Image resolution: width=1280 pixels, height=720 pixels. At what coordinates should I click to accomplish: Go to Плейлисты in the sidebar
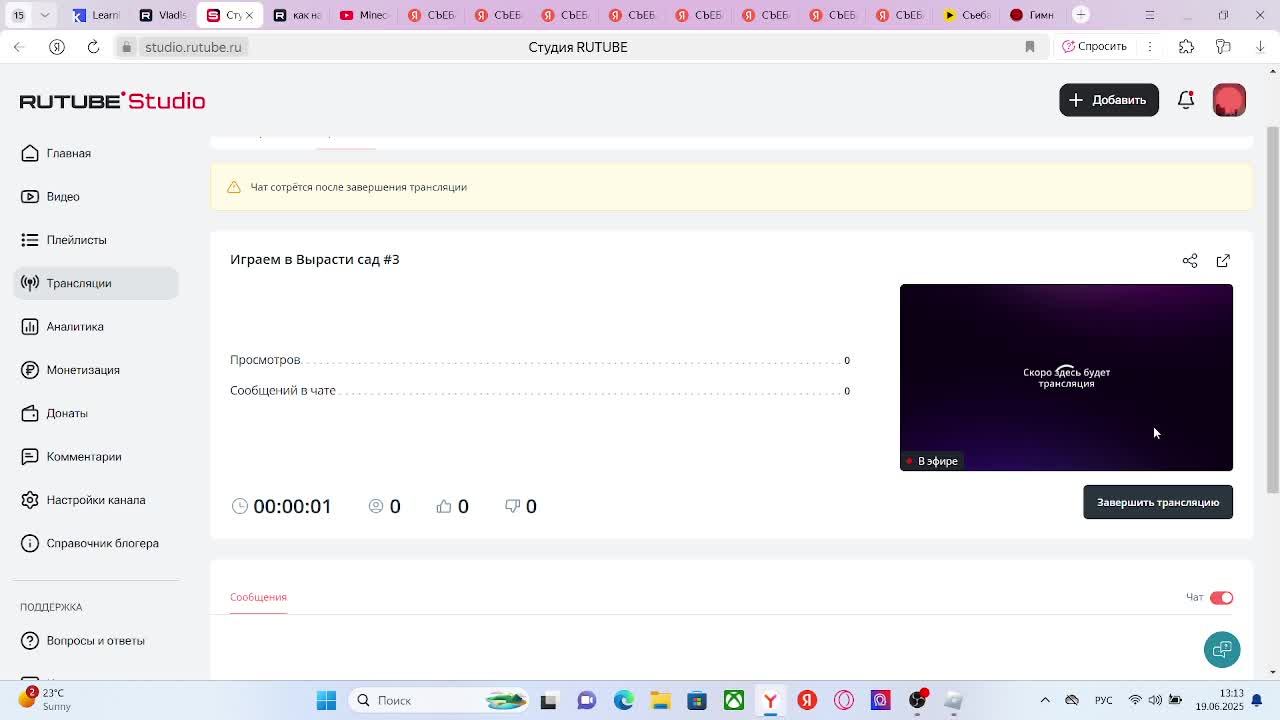click(96, 240)
